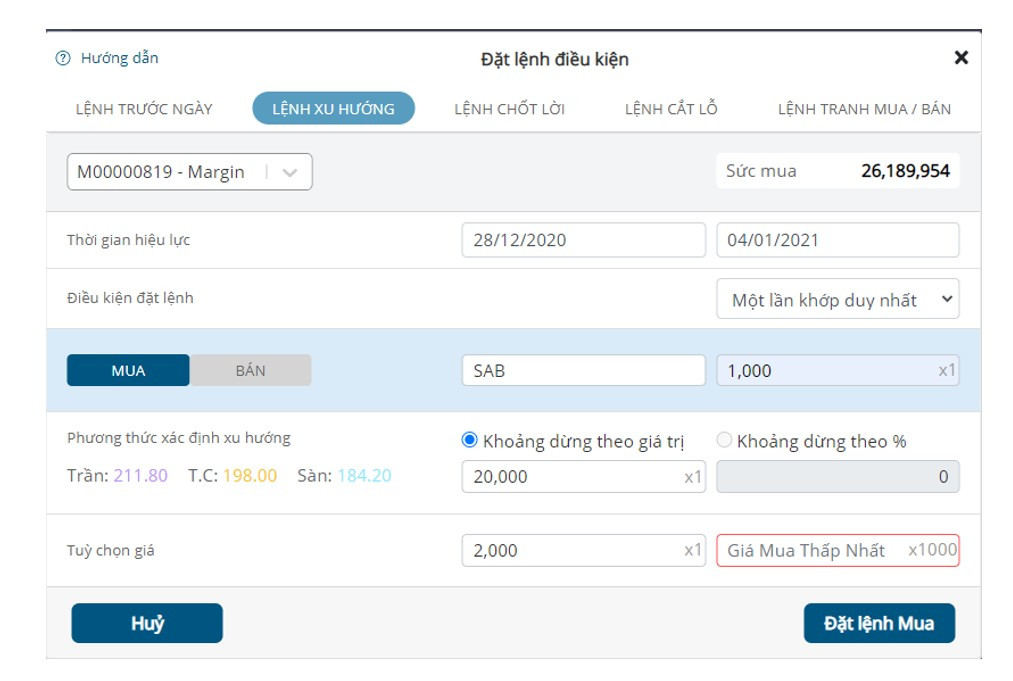This screenshot has height=681, width=1013.
Task: Expand Một lần khớp duy nhất dropdown
Action: point(837,300)
